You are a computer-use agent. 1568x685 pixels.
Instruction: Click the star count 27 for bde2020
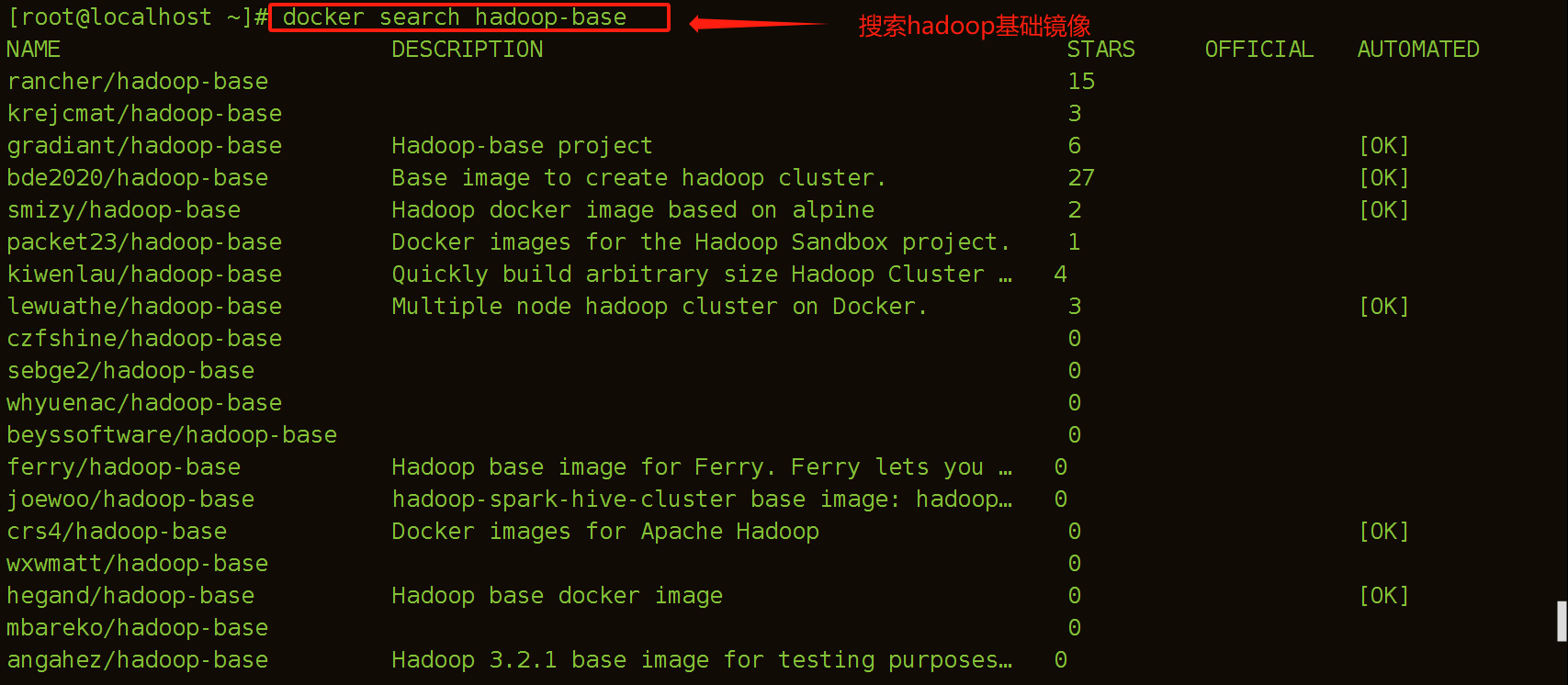point(1081,178)
